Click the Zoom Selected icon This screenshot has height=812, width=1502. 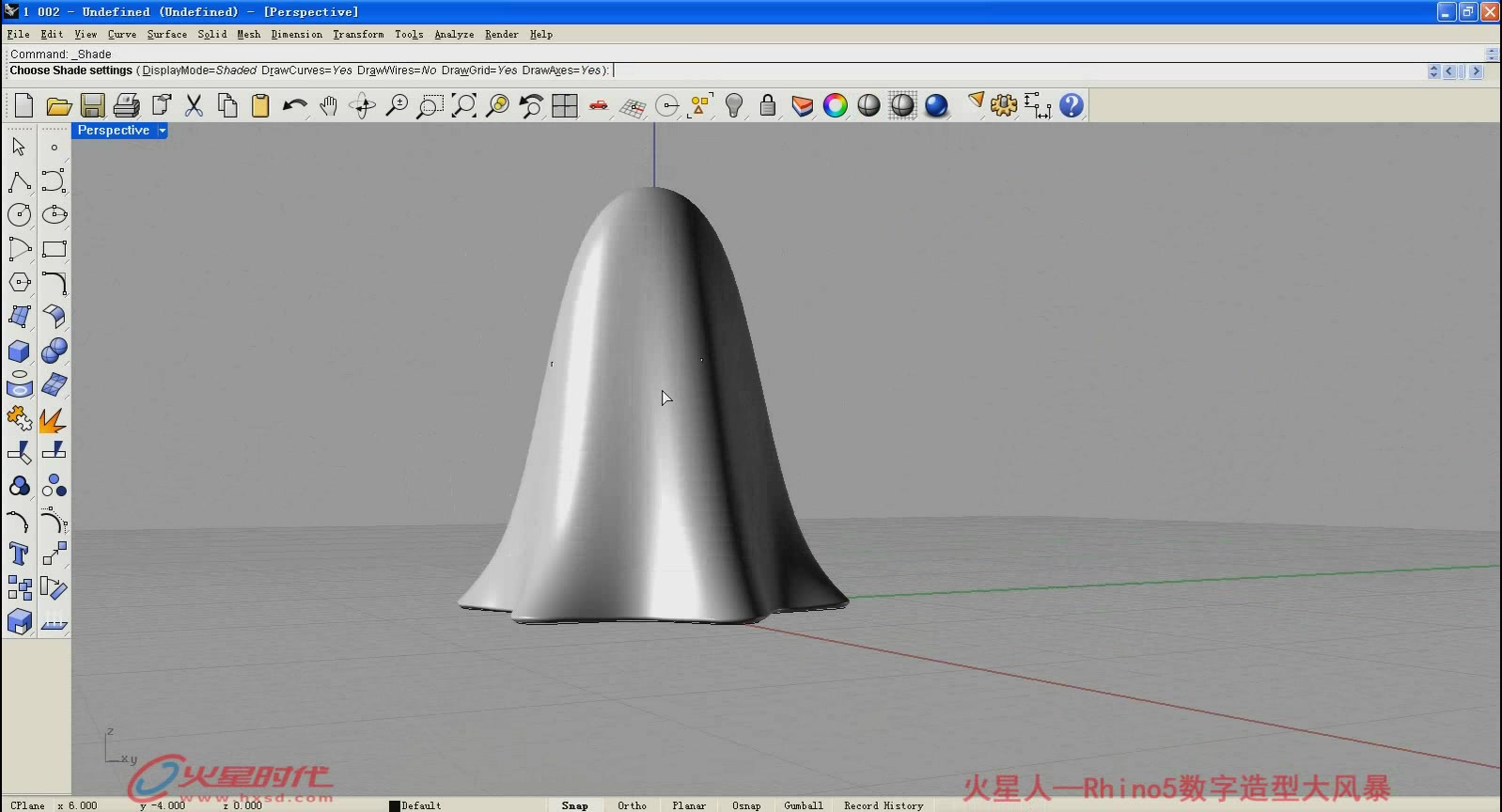click(x=497, y=105)
